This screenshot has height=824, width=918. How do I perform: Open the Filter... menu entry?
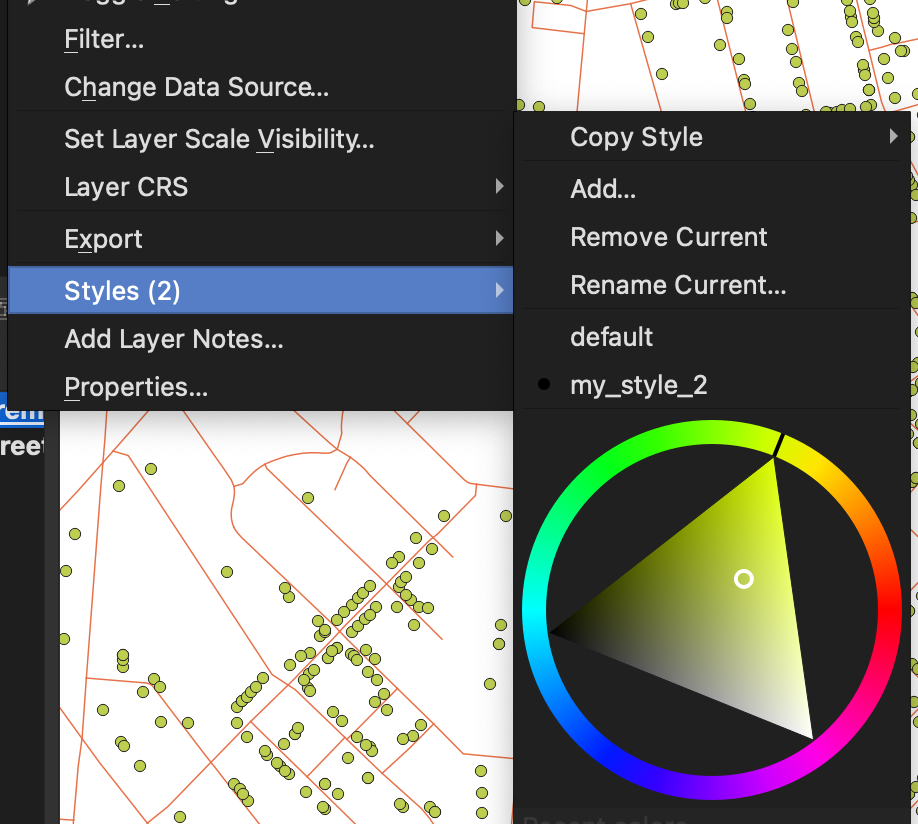(x=104, y=40)
